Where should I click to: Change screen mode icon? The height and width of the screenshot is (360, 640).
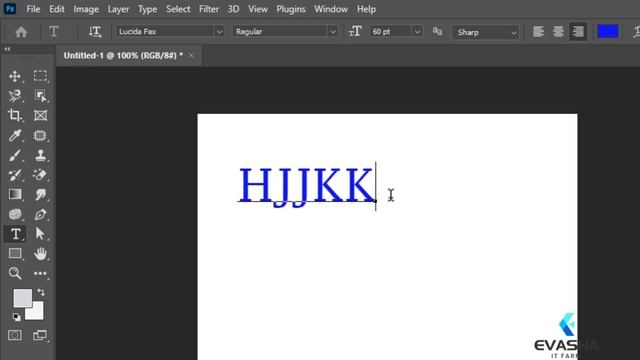pos(40,335)
